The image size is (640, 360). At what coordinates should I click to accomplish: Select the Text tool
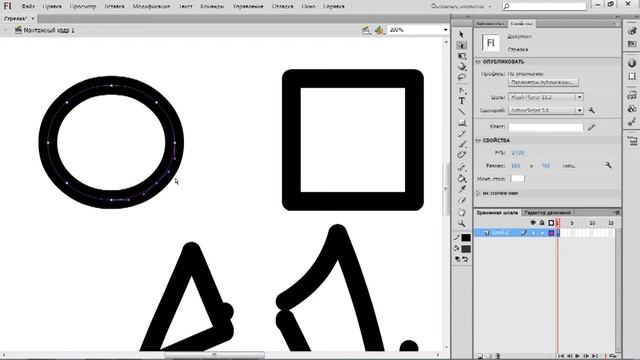tap(461, 101)
